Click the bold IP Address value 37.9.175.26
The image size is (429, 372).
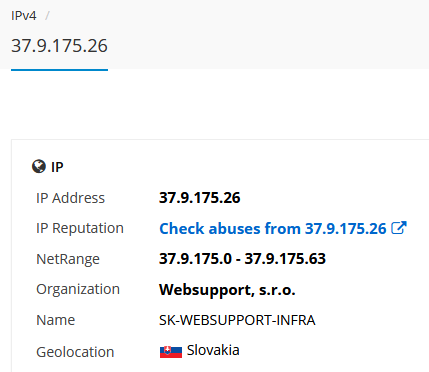199,198
